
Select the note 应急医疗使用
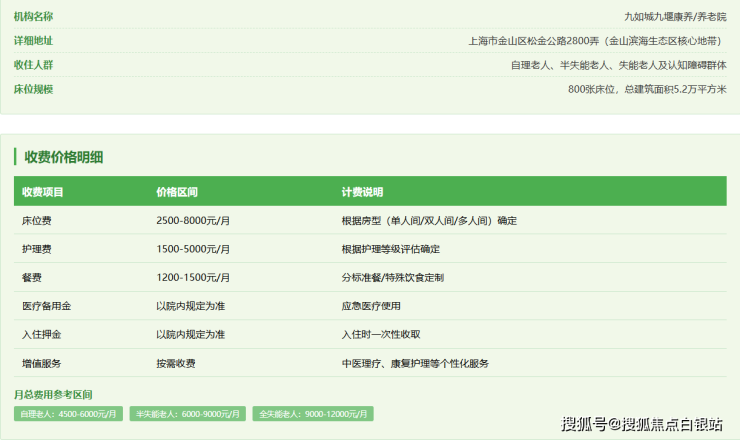tap(371, 306)
